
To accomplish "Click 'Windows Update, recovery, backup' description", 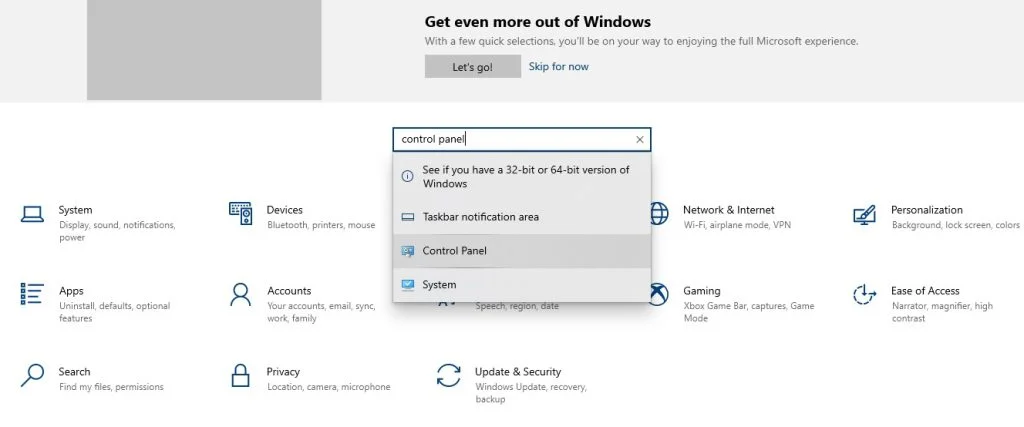I will coord(531,393).
